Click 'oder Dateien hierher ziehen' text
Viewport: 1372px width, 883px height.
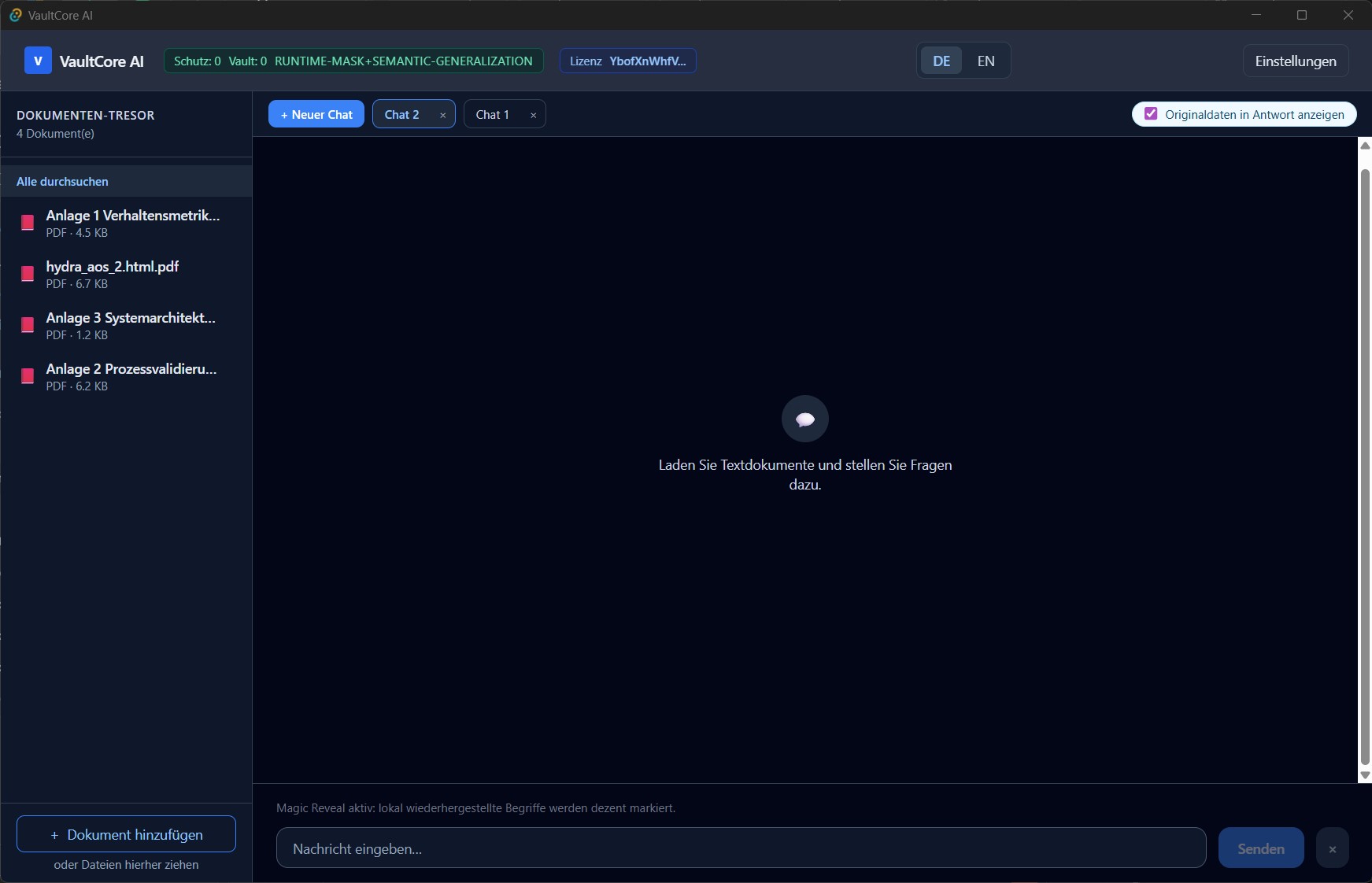[x=126, y=864]
